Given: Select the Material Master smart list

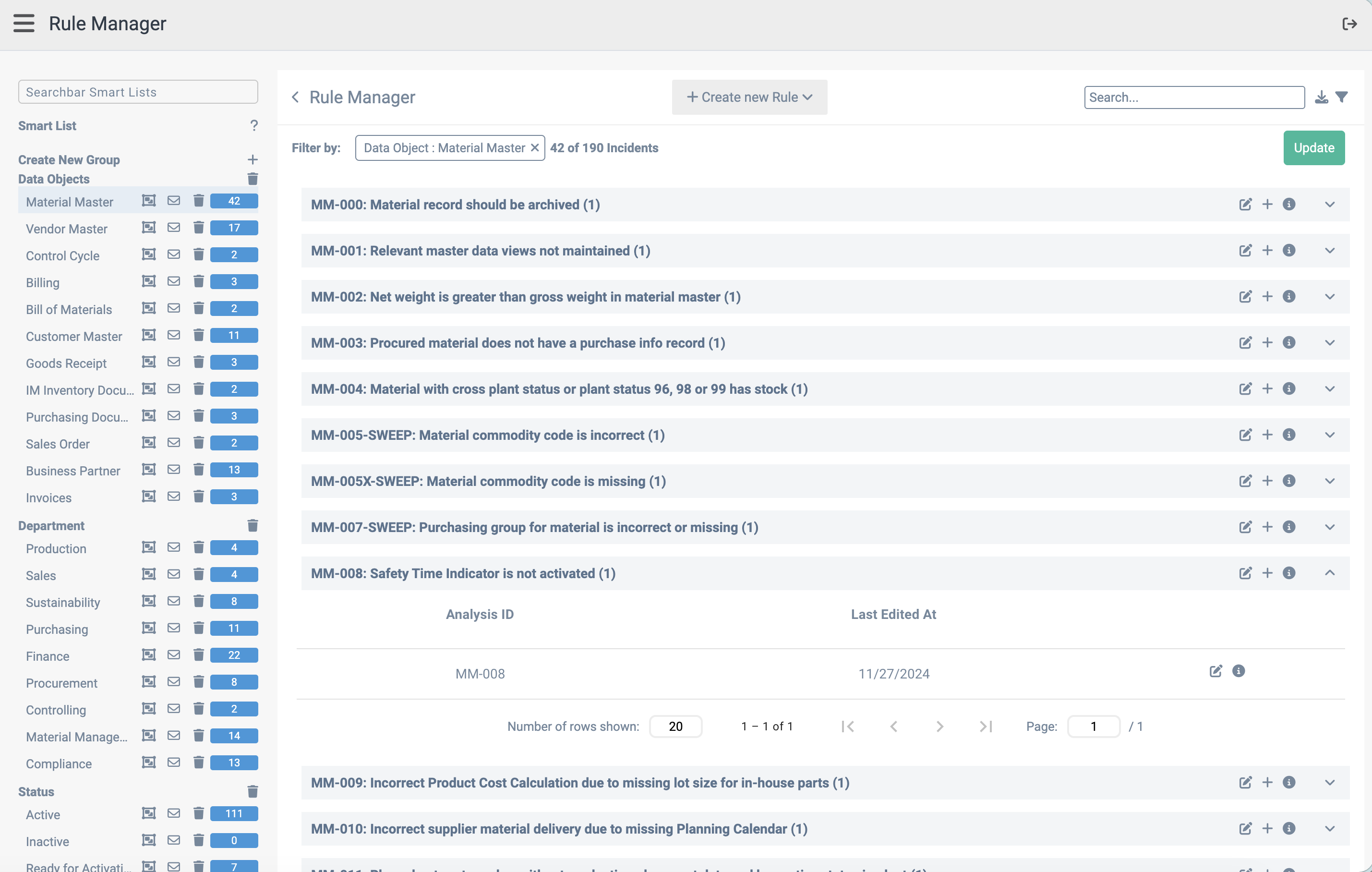Looking at the screenshot, I should pos(70,202).
